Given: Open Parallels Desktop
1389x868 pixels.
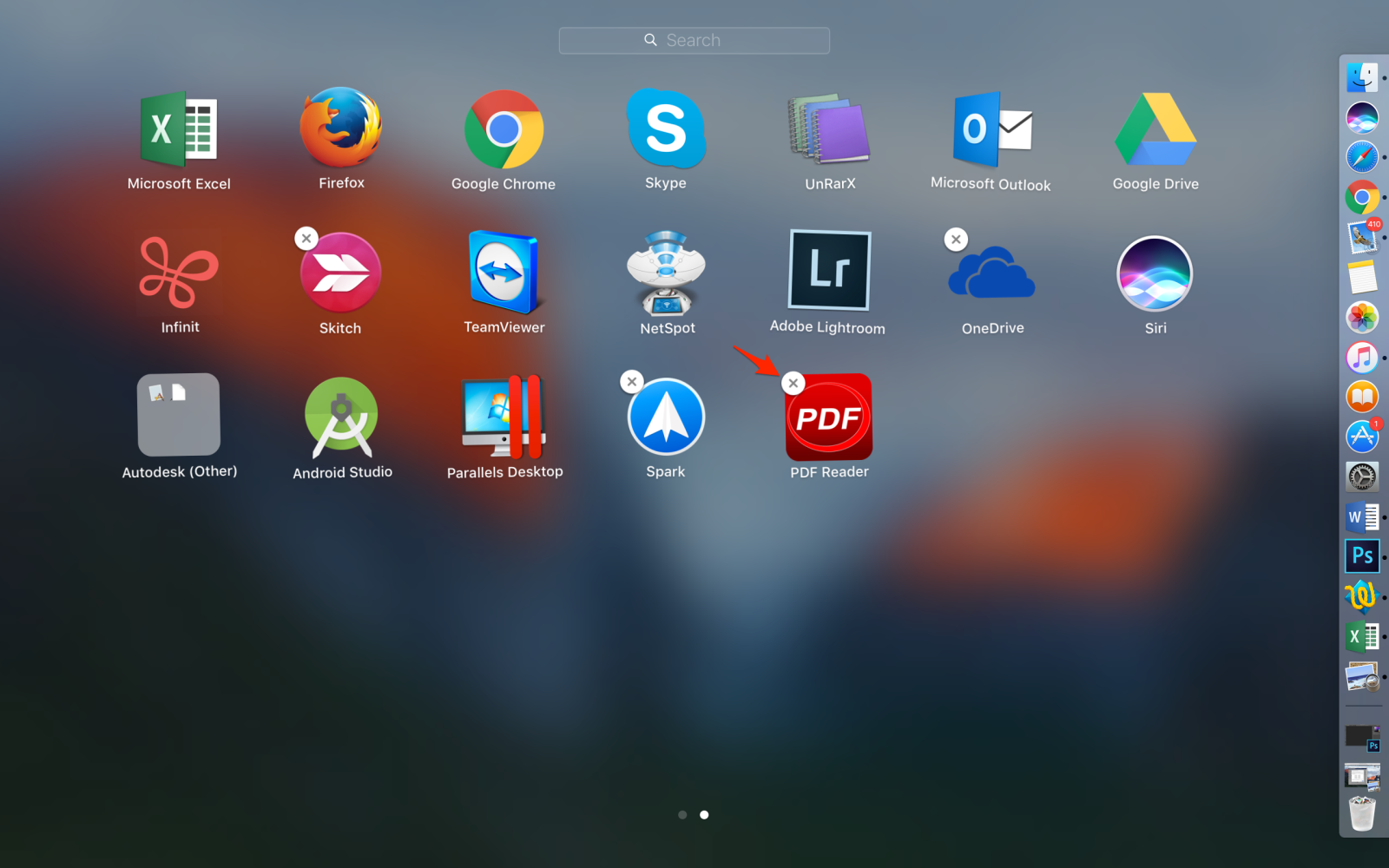Looking at the screenshot, I should pos(504,417).
